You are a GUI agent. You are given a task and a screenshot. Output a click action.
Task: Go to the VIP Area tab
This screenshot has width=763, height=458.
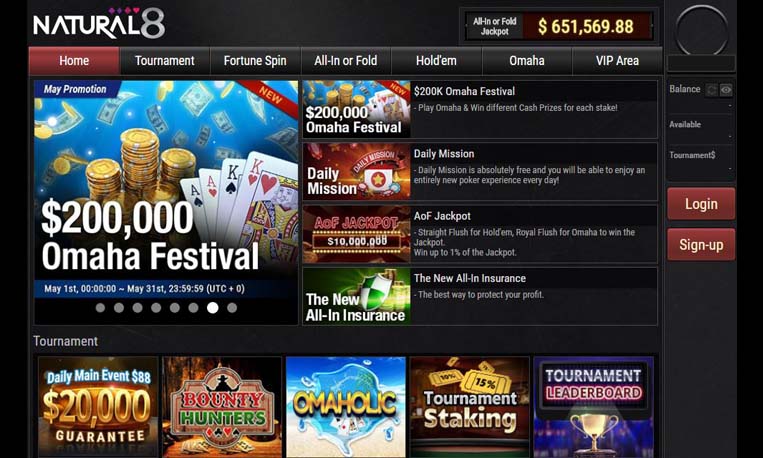click(617, 61)
